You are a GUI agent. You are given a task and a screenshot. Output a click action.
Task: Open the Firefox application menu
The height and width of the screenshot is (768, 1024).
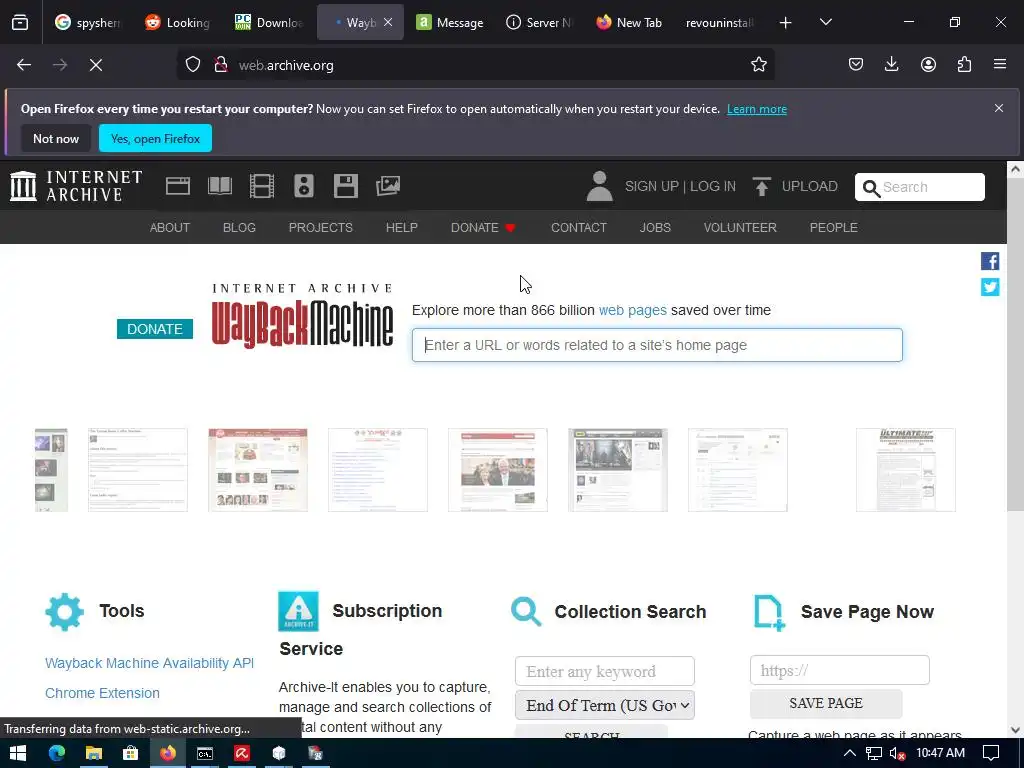tap(1000, 65)
